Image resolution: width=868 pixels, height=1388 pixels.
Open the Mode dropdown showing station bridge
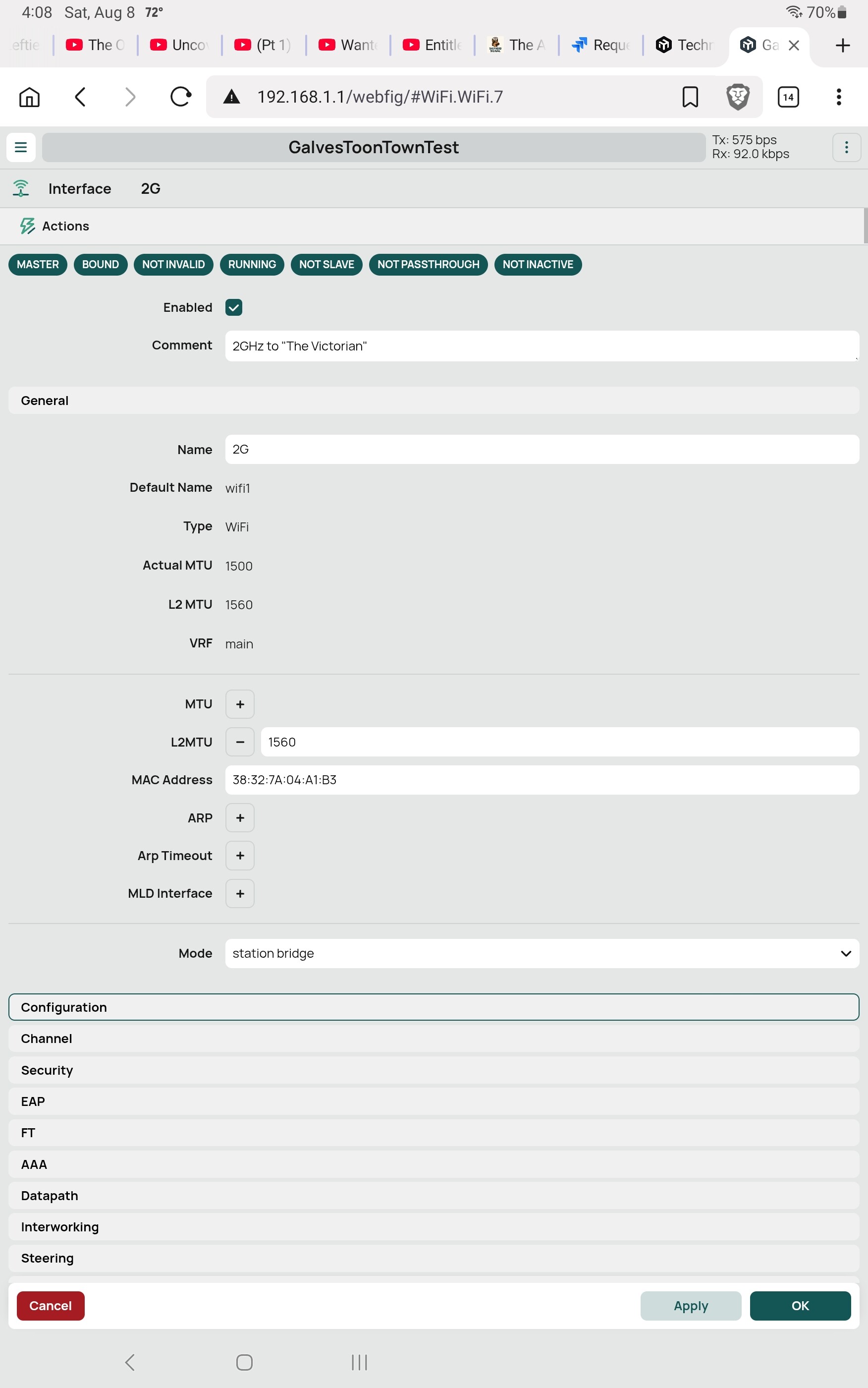[x=542, y=953]
